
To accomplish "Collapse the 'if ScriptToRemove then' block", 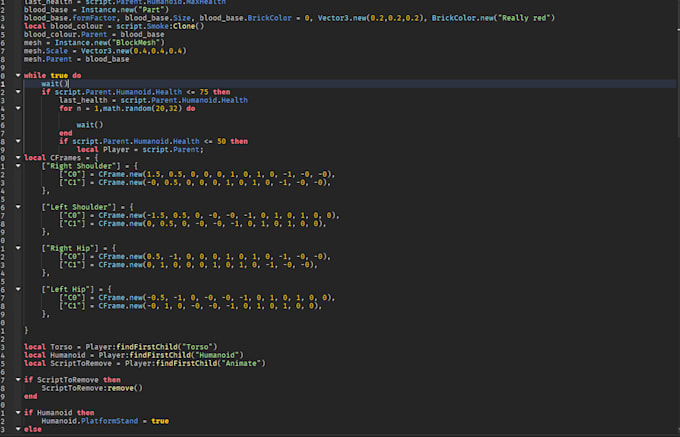I will click(x=18, y=379).
